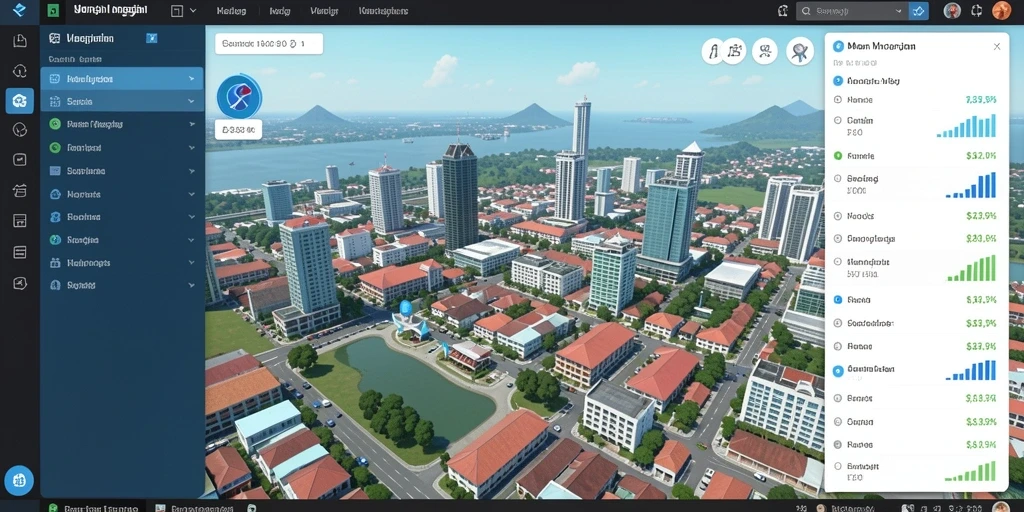Open the first user avatar in top bar
Viewport: 1024px width, 512px height.
pos(952,10)
